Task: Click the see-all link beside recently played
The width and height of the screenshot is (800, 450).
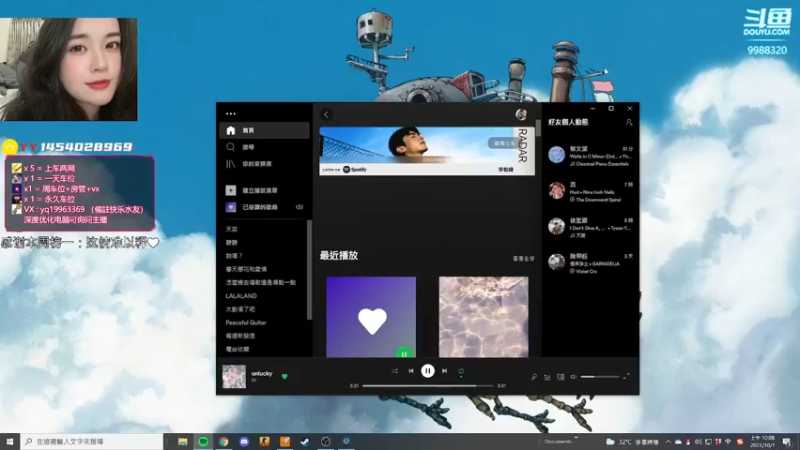Action: (523, 259)
